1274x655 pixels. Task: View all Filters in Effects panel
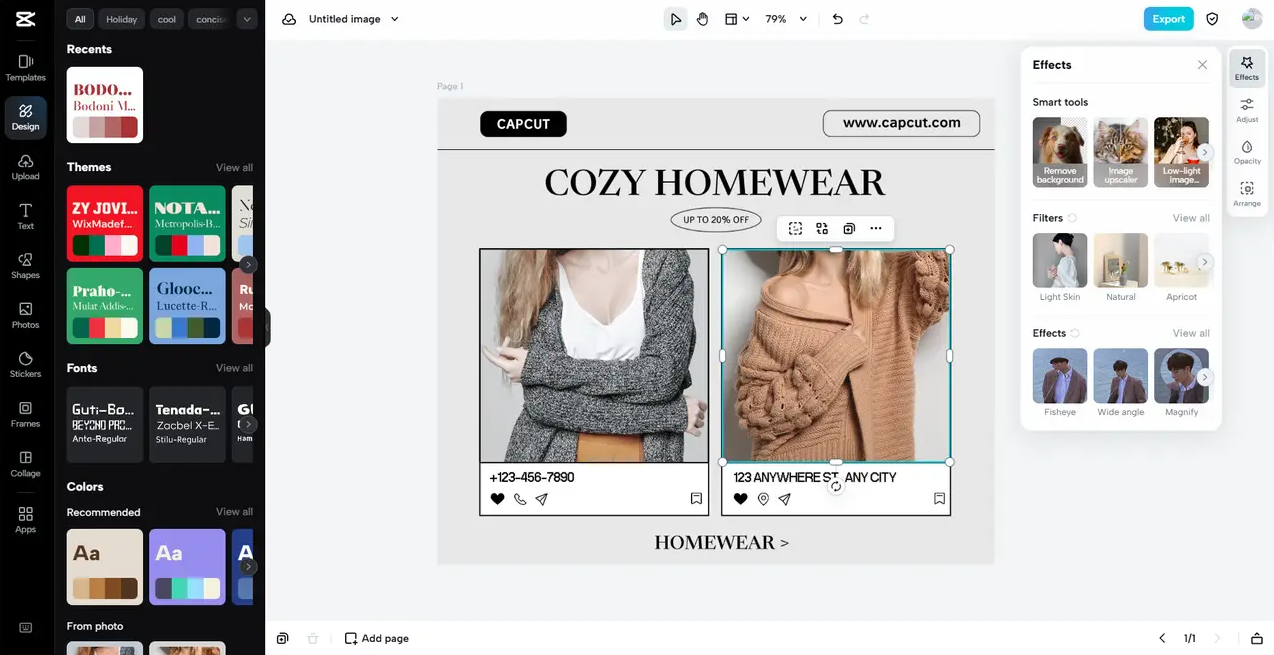tap(1191, 218)
